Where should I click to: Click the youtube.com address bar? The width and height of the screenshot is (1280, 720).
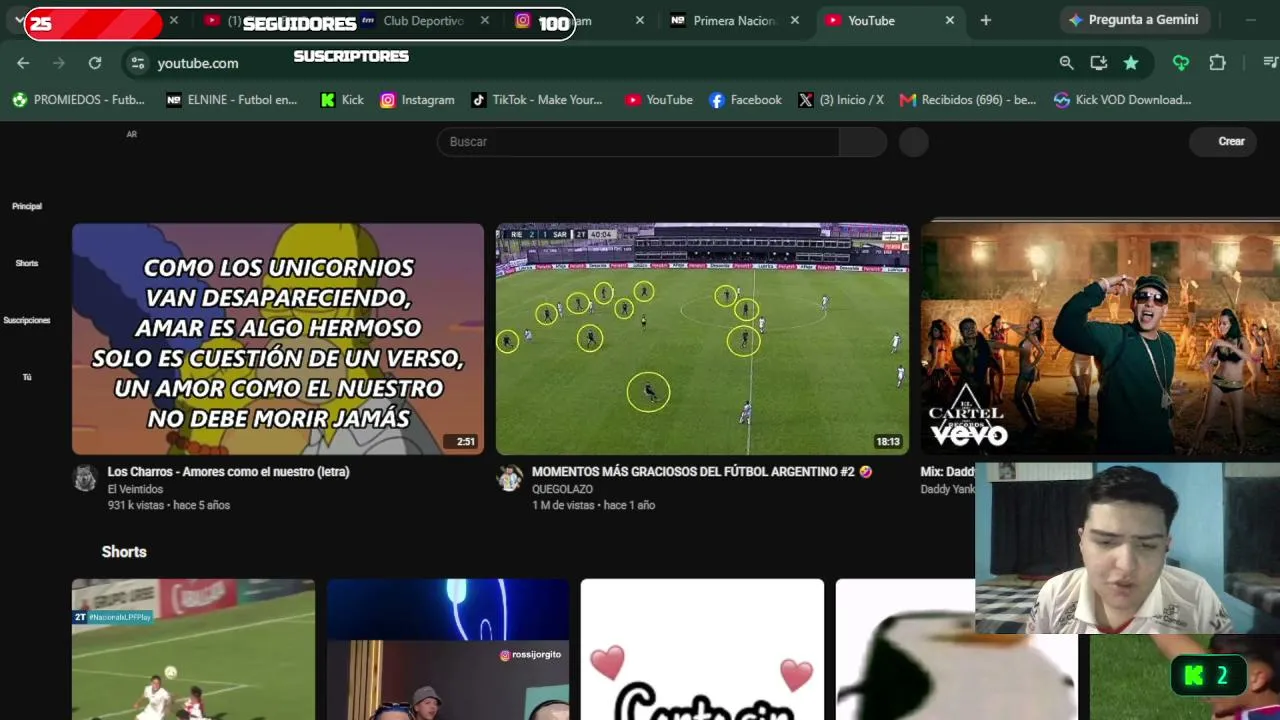coord(600,63)
